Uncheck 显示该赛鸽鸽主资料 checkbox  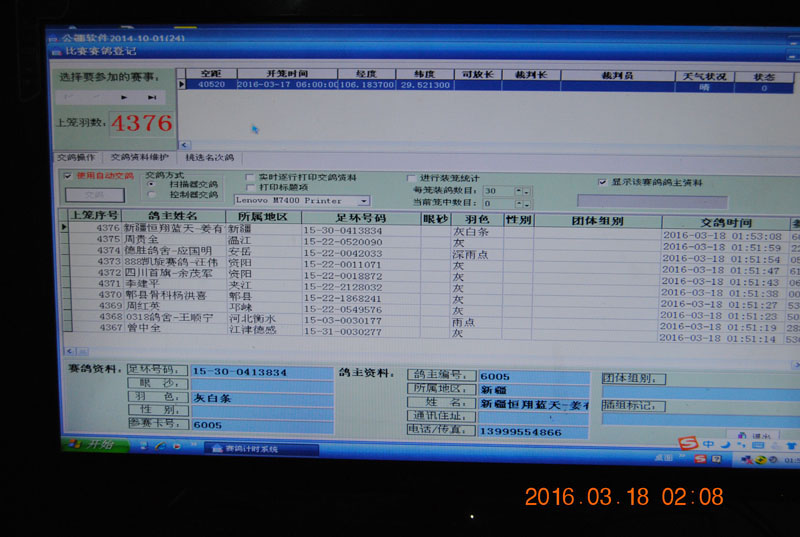pyautogui.click(x=601, y=181)
